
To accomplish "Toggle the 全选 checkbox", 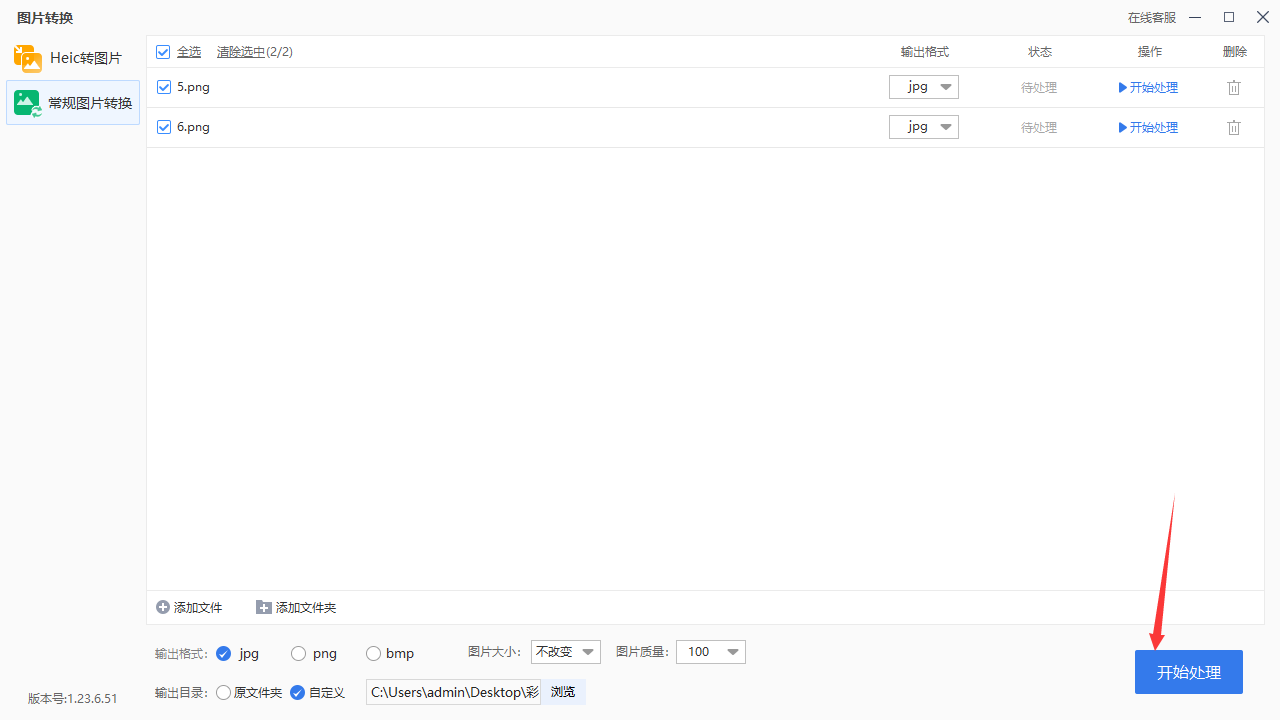I will [x=163, y=52].
